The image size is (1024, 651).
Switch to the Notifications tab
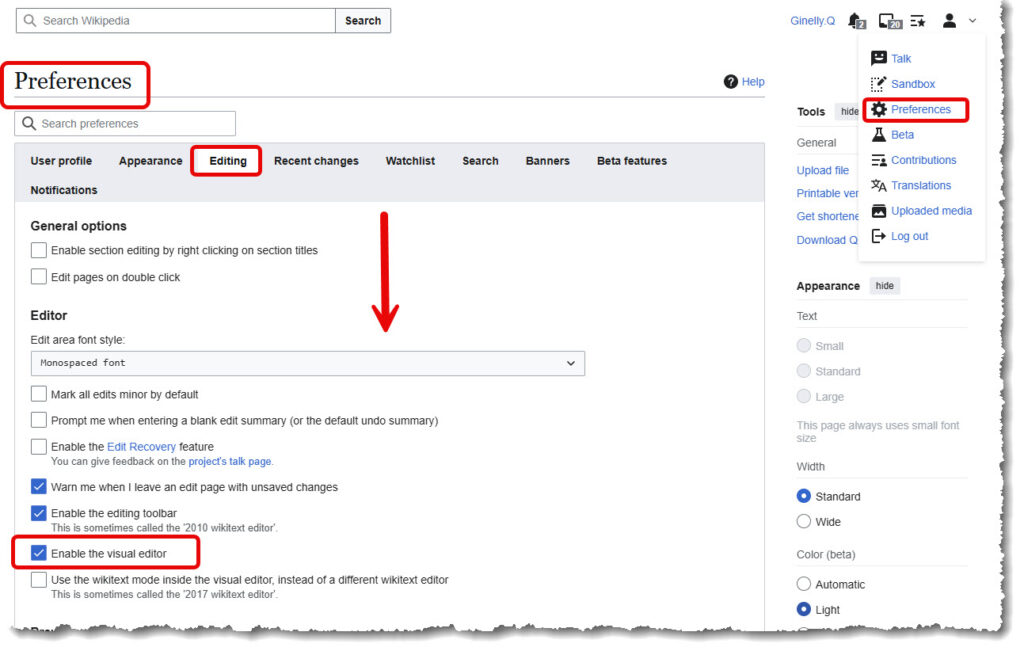point(63,190)
